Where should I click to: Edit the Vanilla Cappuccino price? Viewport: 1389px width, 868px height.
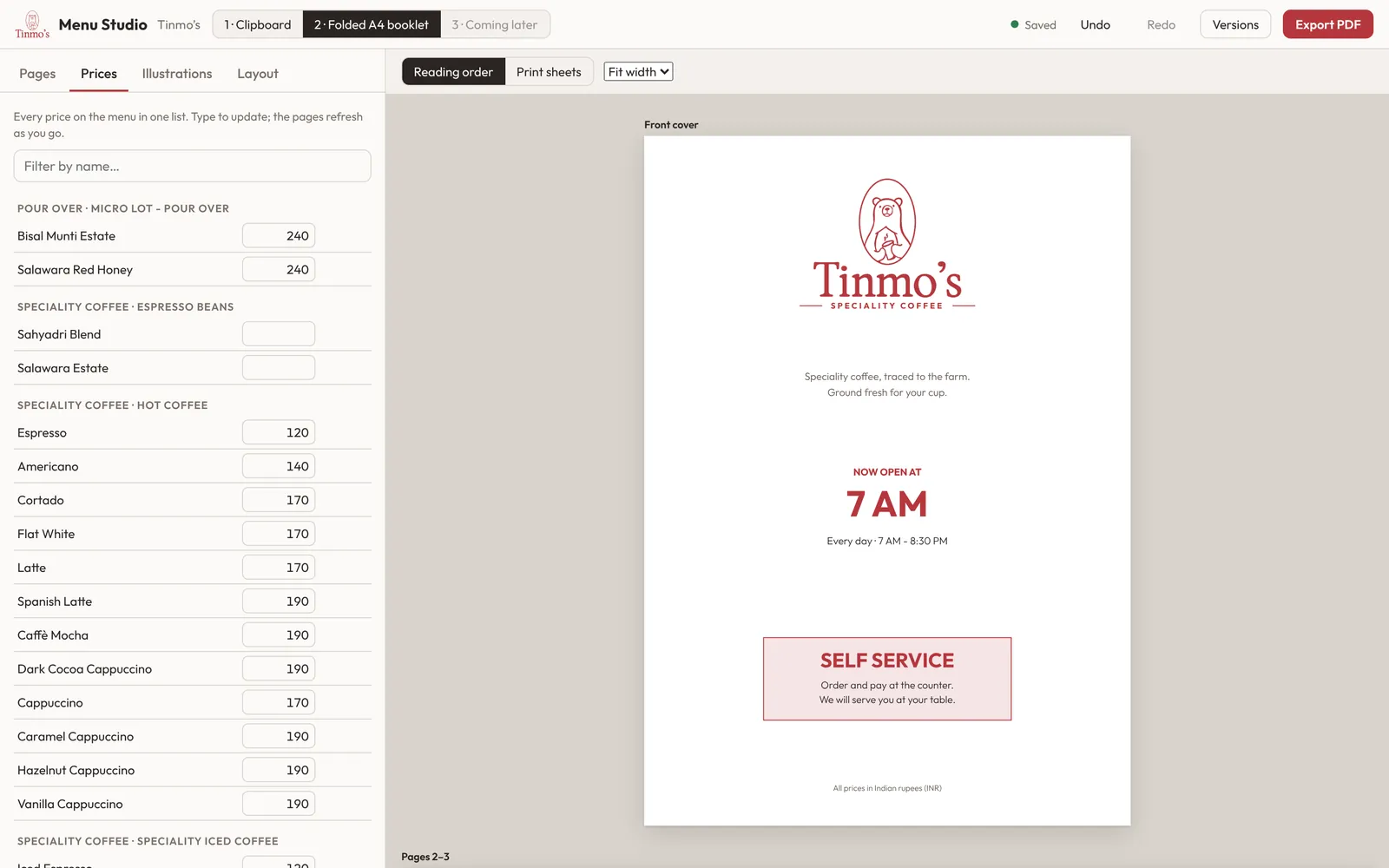279,805
